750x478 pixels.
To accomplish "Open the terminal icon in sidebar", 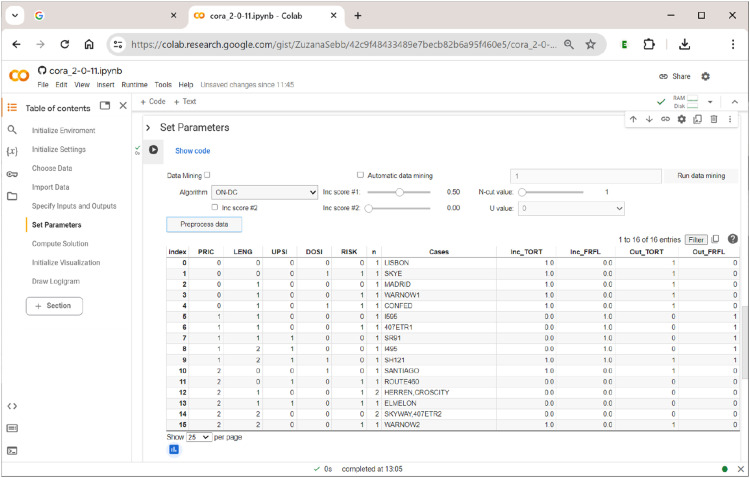I will coord(12,450).
